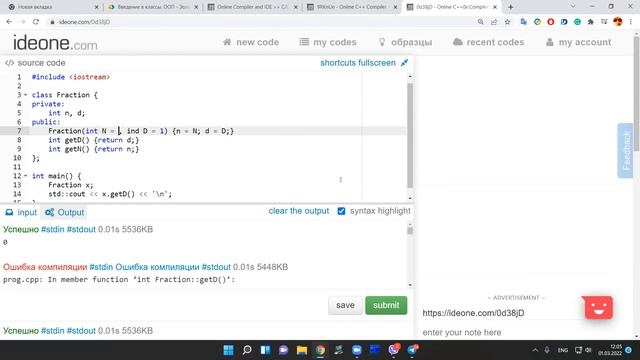640x360 pixels.
Task: Go to recent codes
Action: point(489,42)
